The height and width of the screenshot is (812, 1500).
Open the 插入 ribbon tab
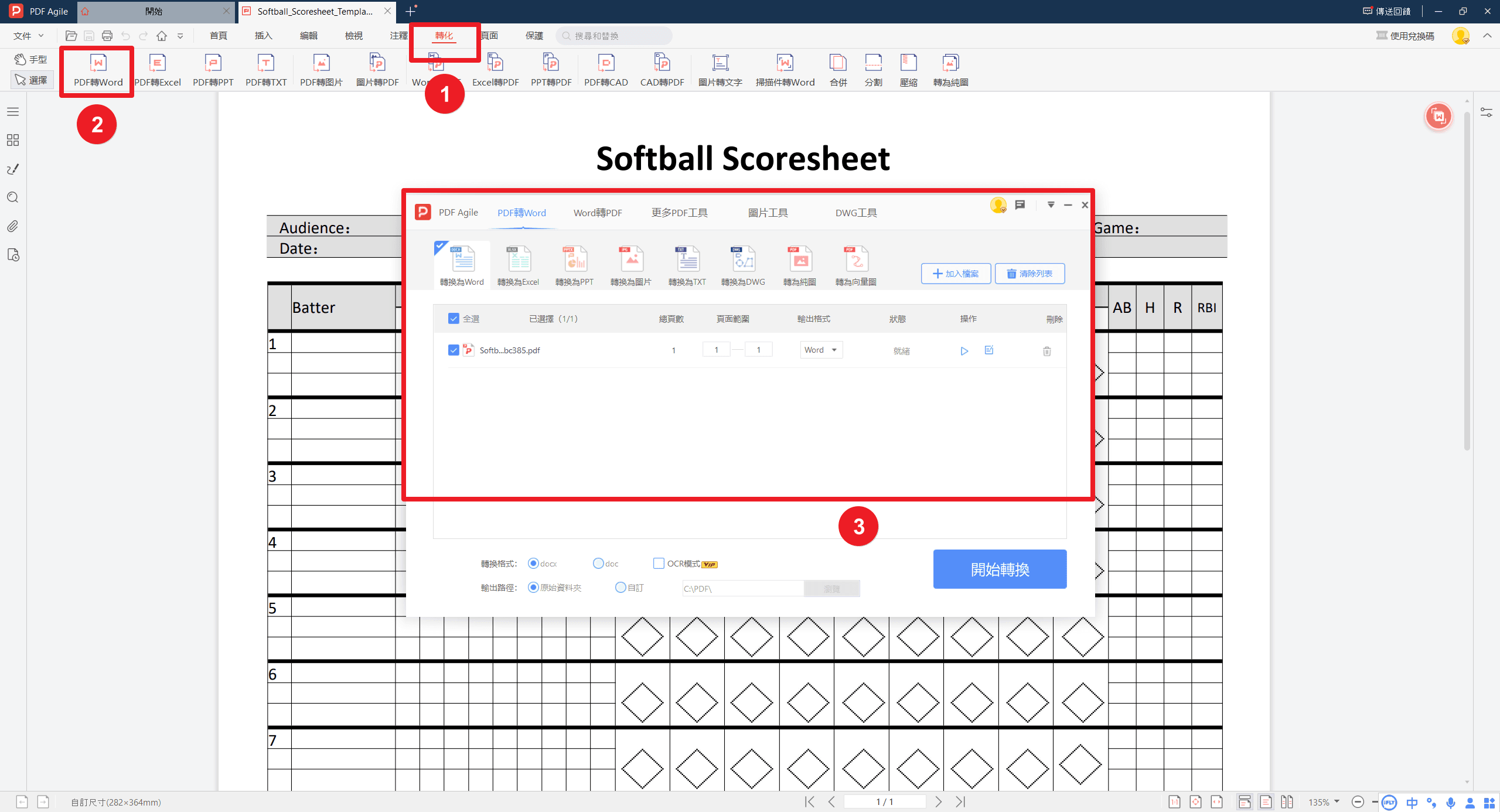click(x=264, y=36)
